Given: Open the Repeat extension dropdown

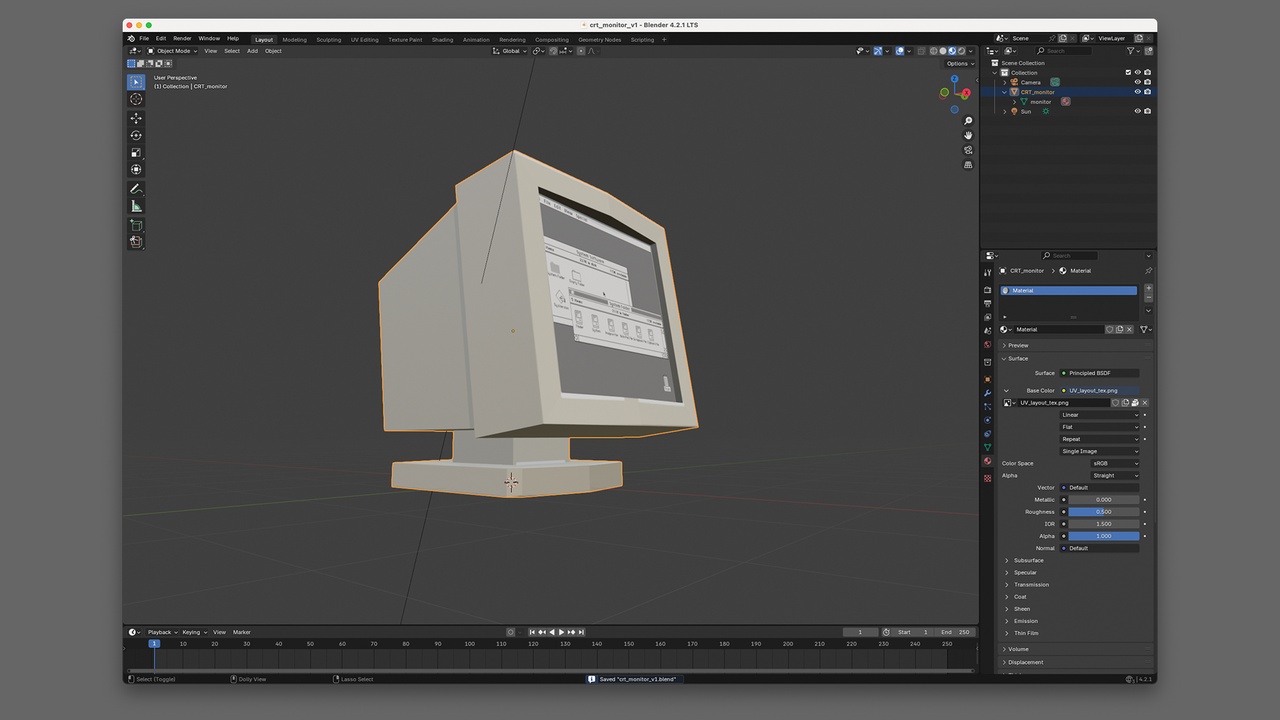Looking at the screenshot, I should [x=1099, y=439].
